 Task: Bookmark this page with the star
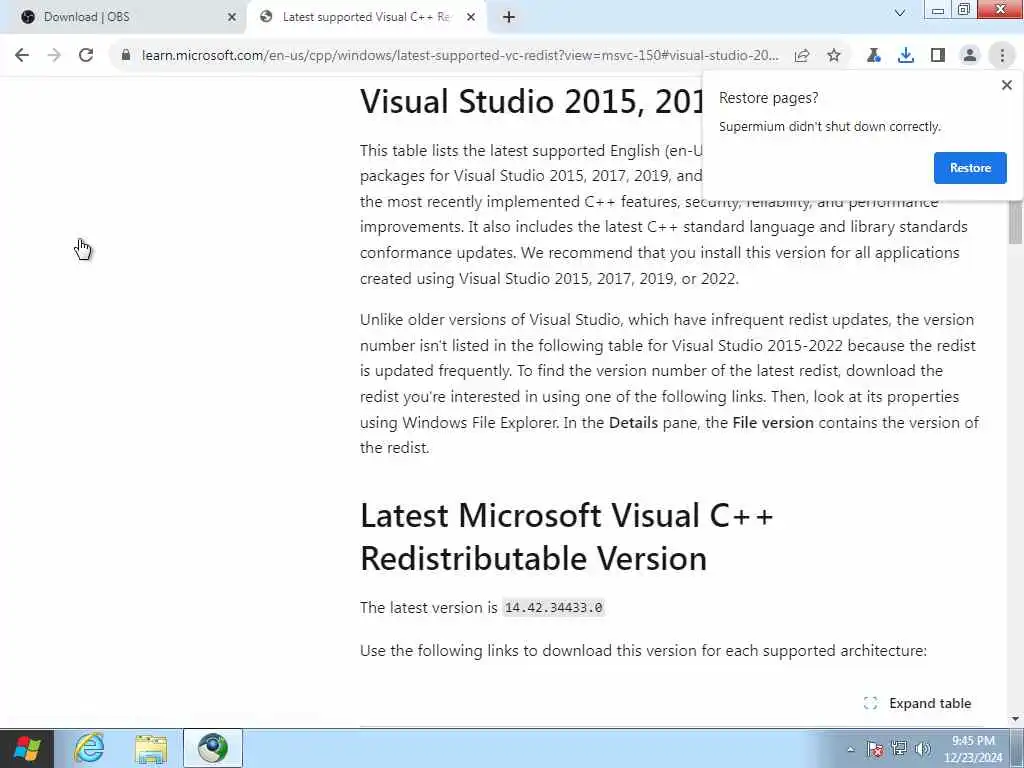click(x=834, y=56)
